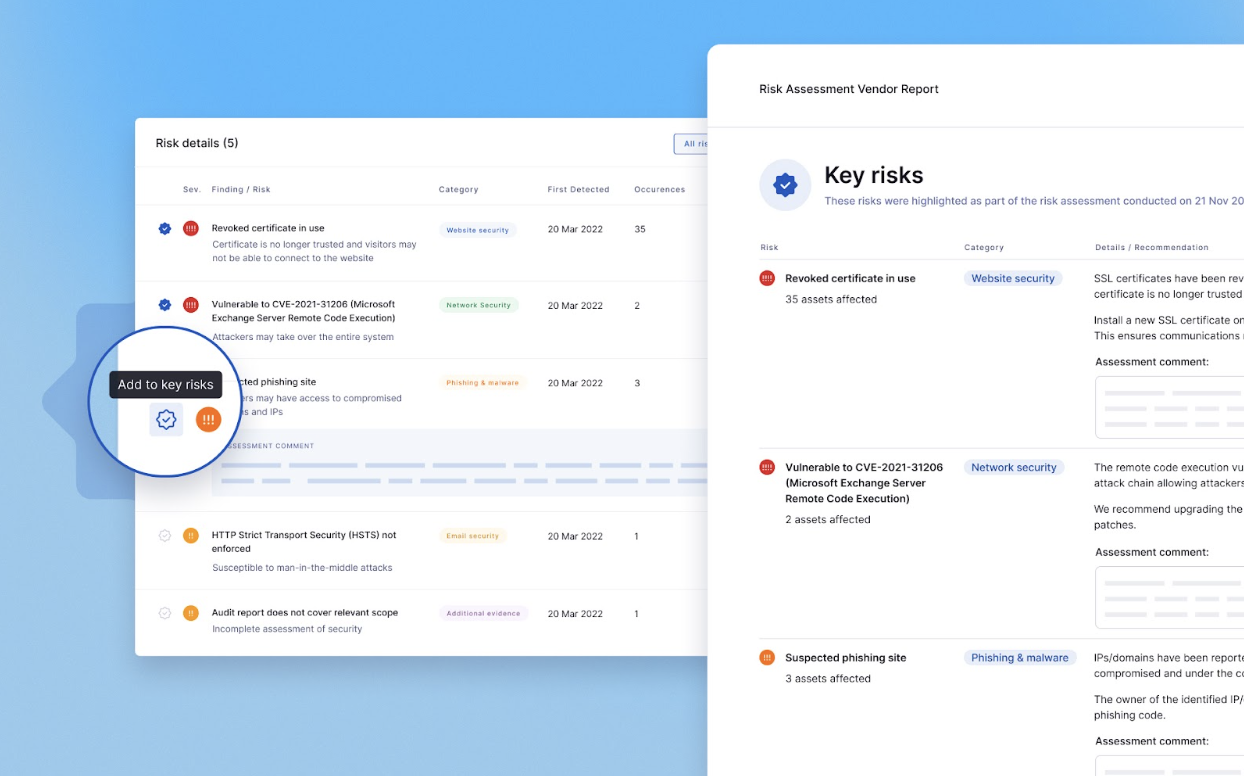This screenshot has height=776, width=1244.
Task: Click the Key risks verified badge icon
Action: coord(785,185)
